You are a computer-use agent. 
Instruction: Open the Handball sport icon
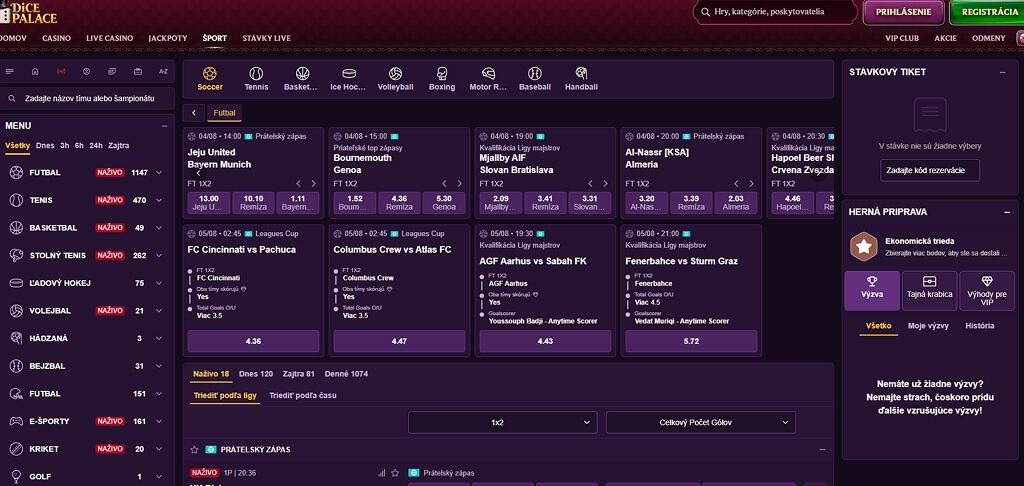pyautogui.click(x=581, y=73)
